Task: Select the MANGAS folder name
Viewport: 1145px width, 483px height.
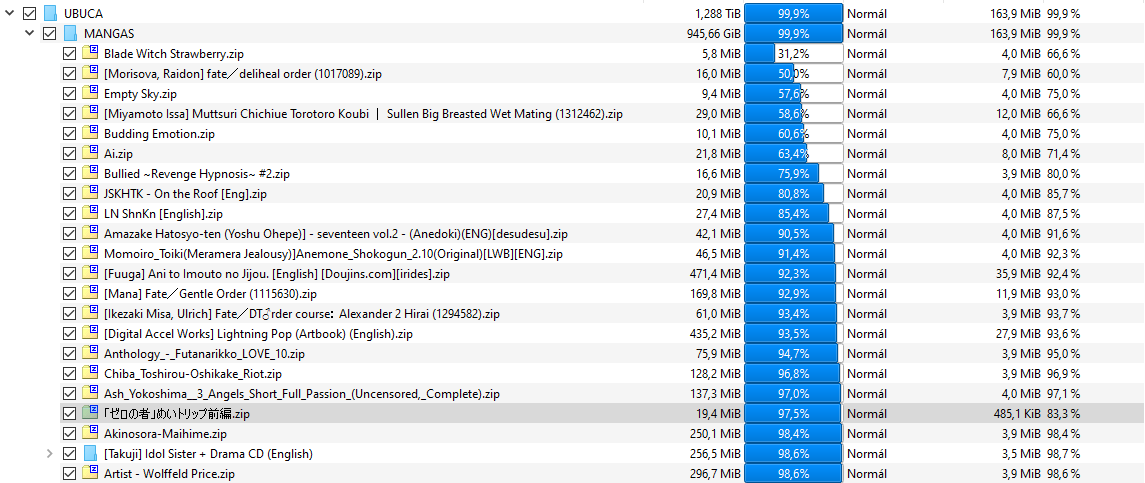Action: coord(109,34)
